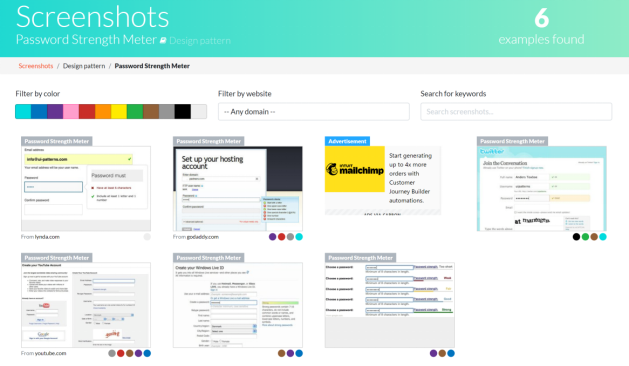The width and height of the screenshot is (629, 366).
Task: Filter by the pink color swatch
Action: coord(71,112)
